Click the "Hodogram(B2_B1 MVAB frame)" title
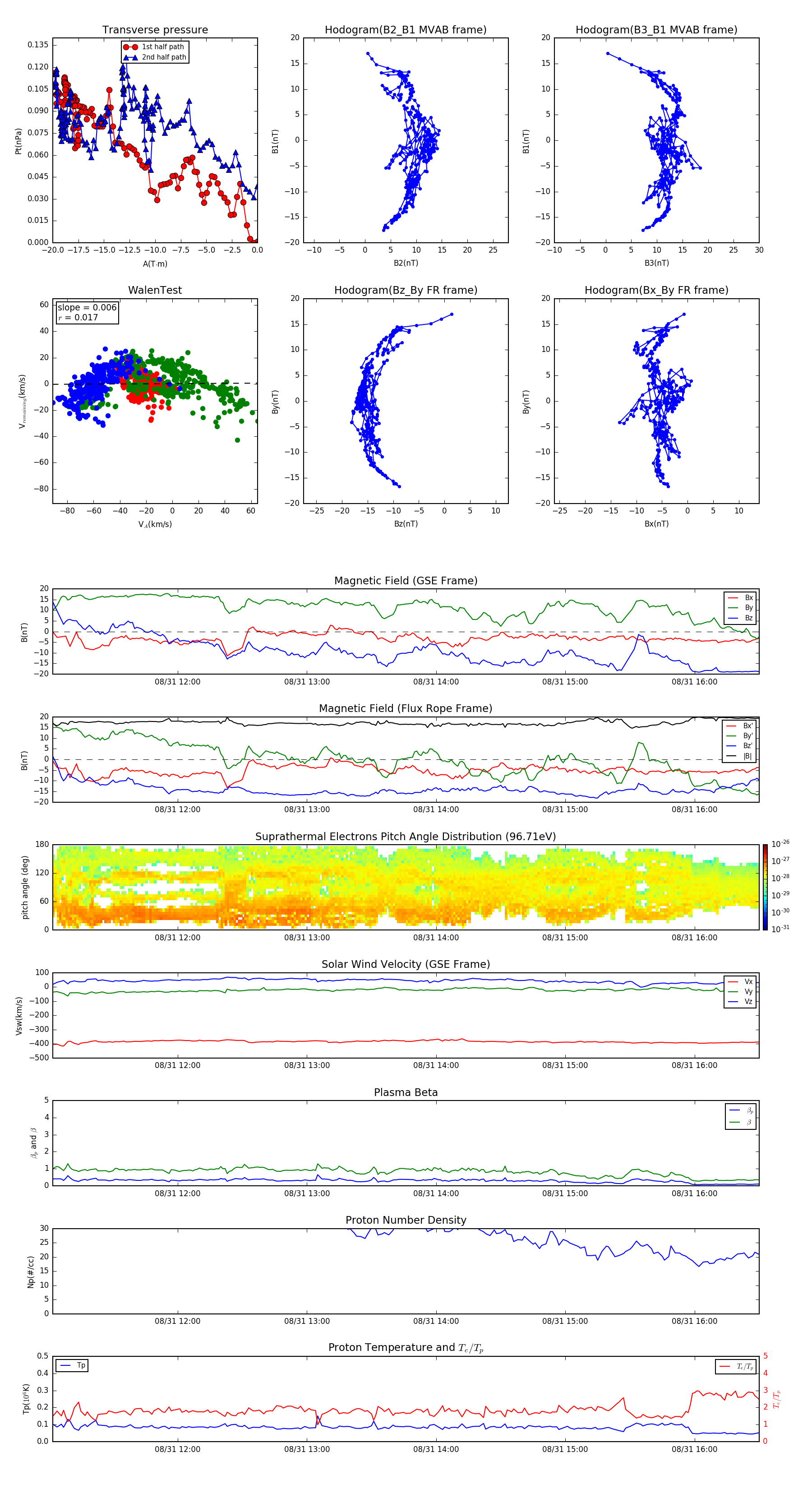This screenshot has height=1489, width=812. pyautogui.click(x=406, y=29)
